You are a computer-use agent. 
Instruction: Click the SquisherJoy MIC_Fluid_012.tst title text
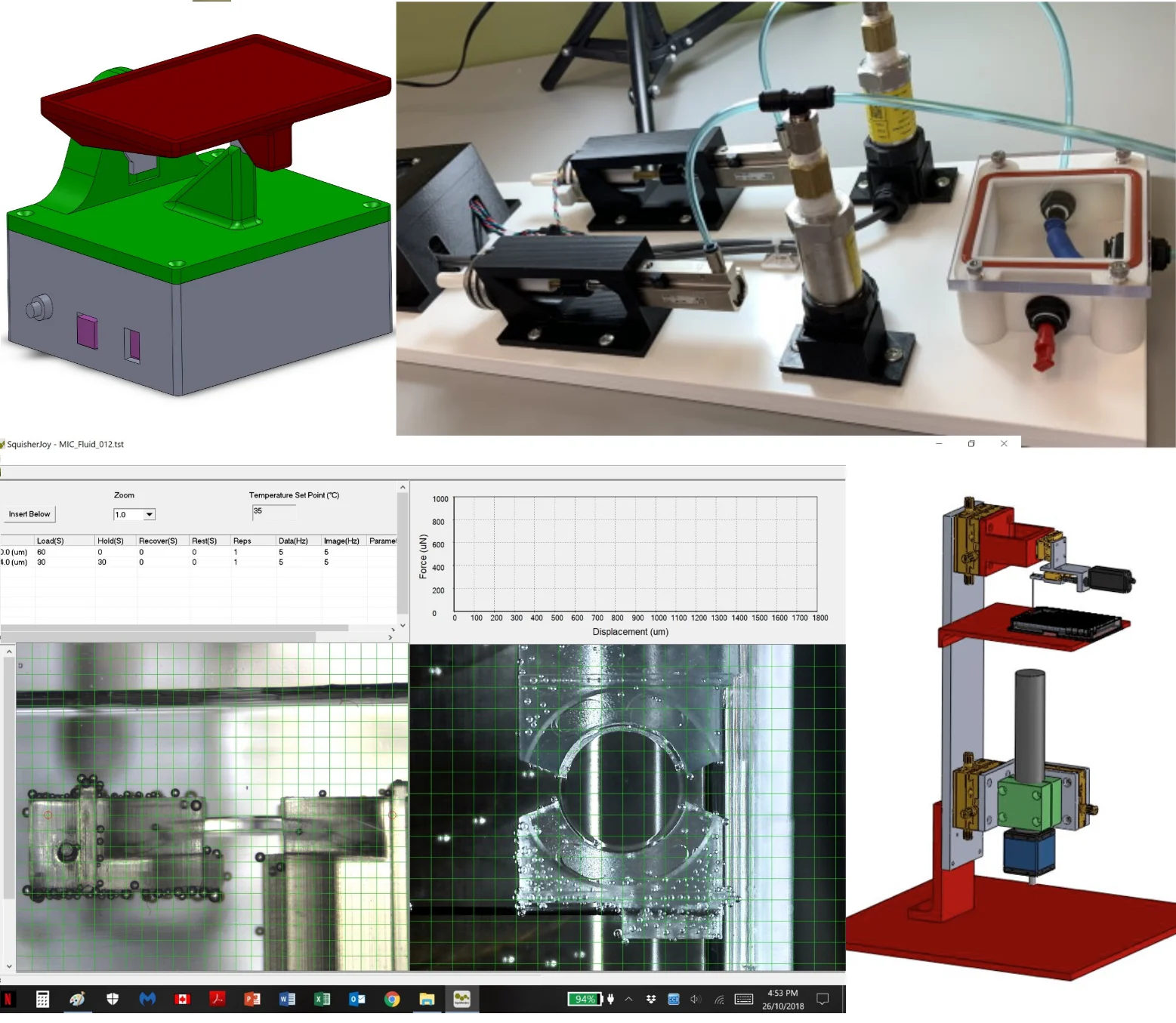[65, 444]
